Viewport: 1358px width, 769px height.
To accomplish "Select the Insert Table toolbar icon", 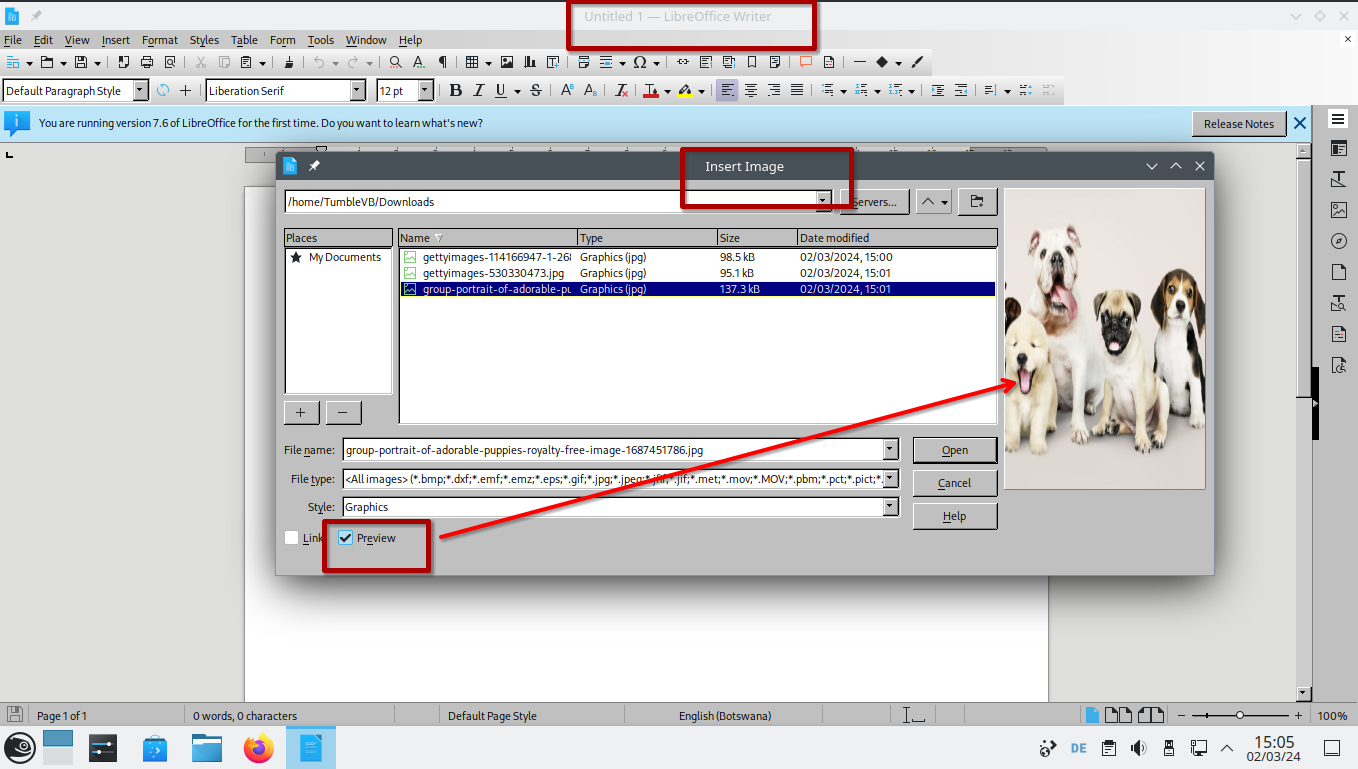I will tap(472, 62).
